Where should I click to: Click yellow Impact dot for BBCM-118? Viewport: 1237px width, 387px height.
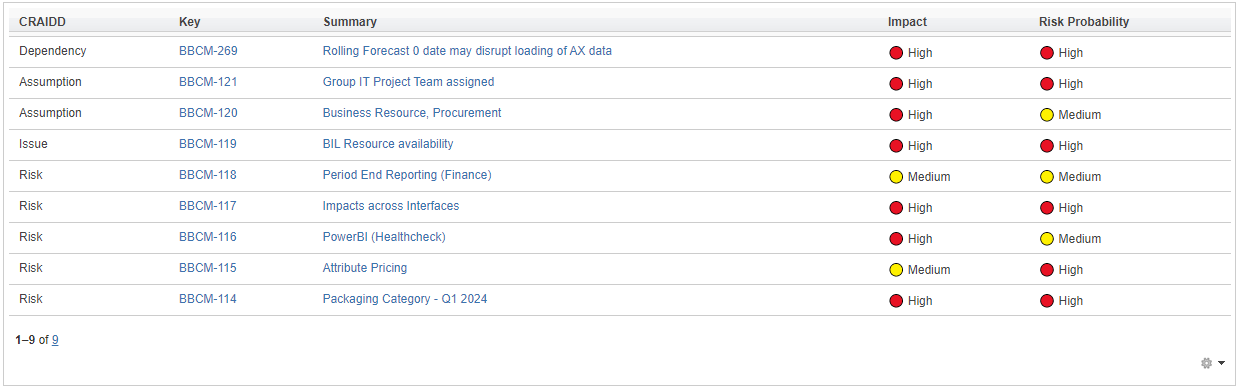[896, 177]
